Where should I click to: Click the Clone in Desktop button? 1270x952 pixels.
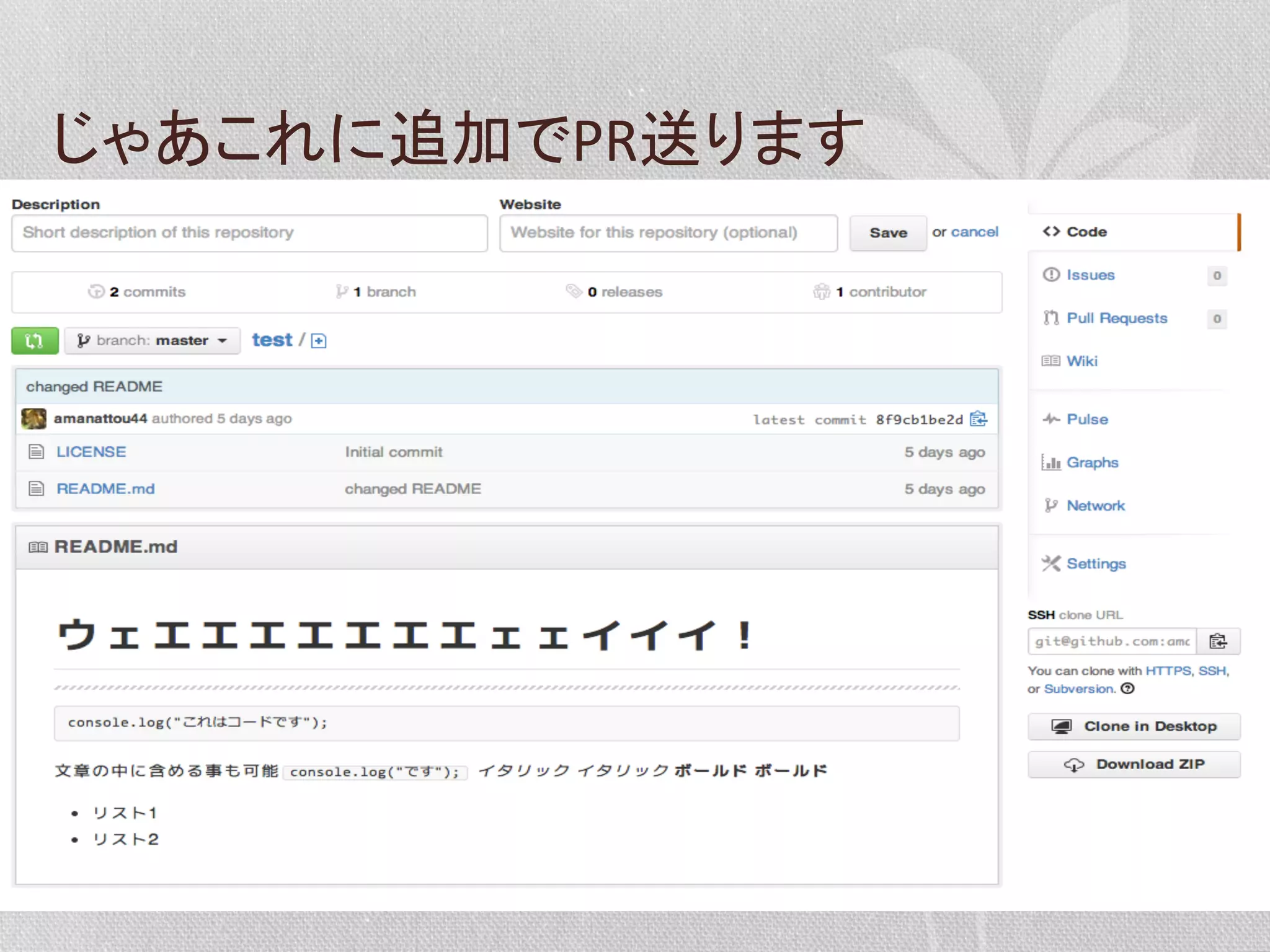1134,726
